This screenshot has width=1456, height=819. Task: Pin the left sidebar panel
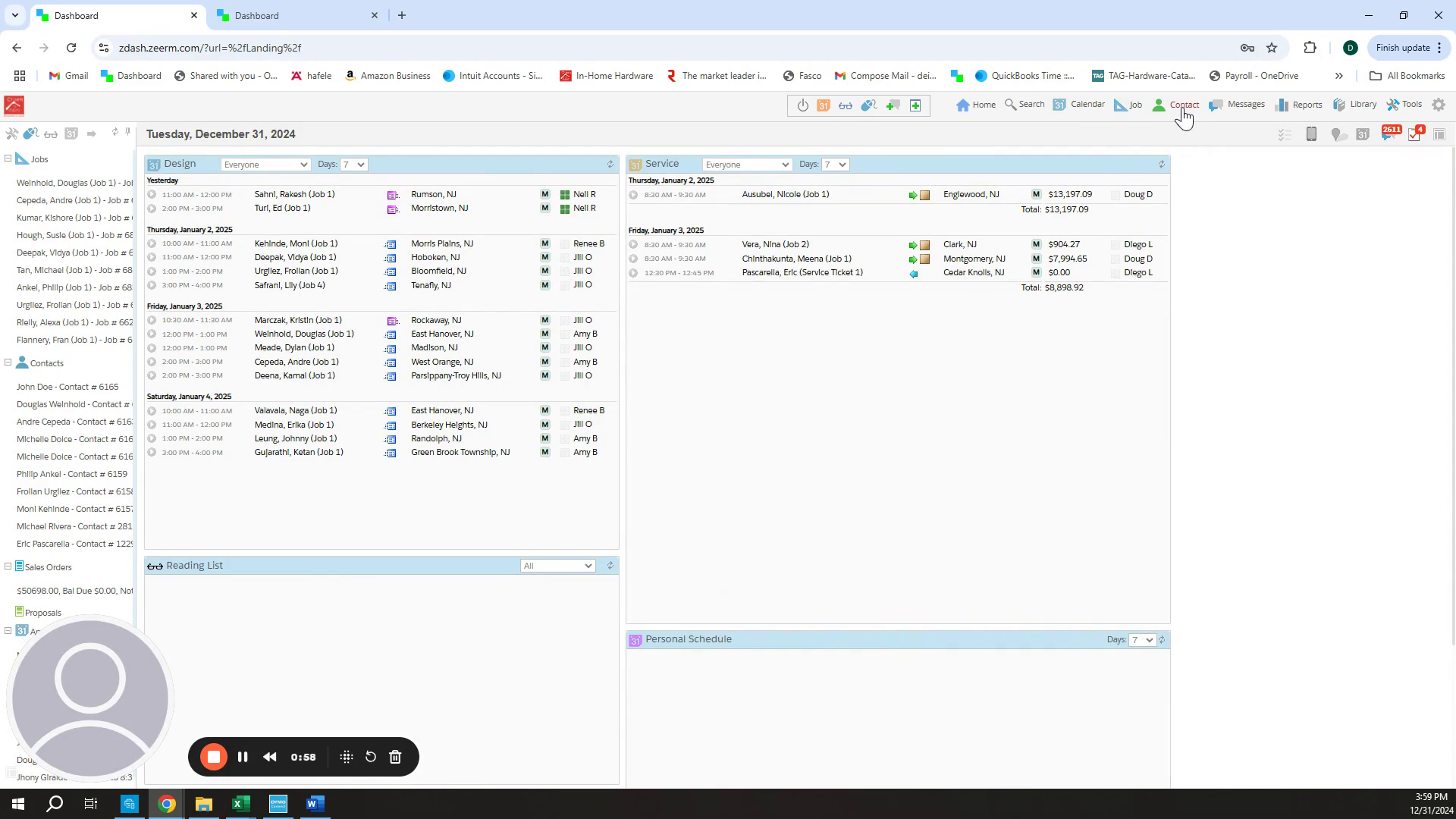127,133
